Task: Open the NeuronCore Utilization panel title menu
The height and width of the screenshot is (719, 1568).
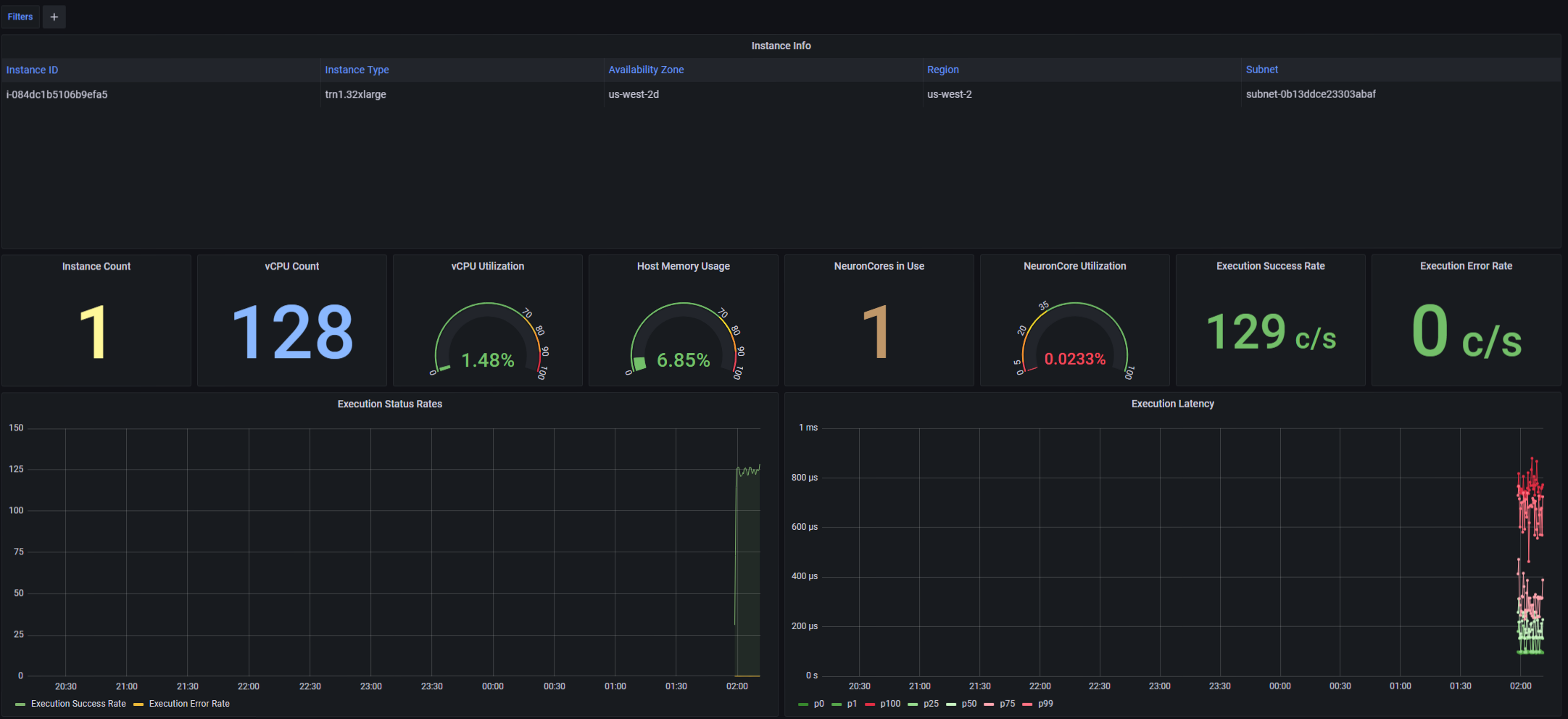Action: 1074,267
